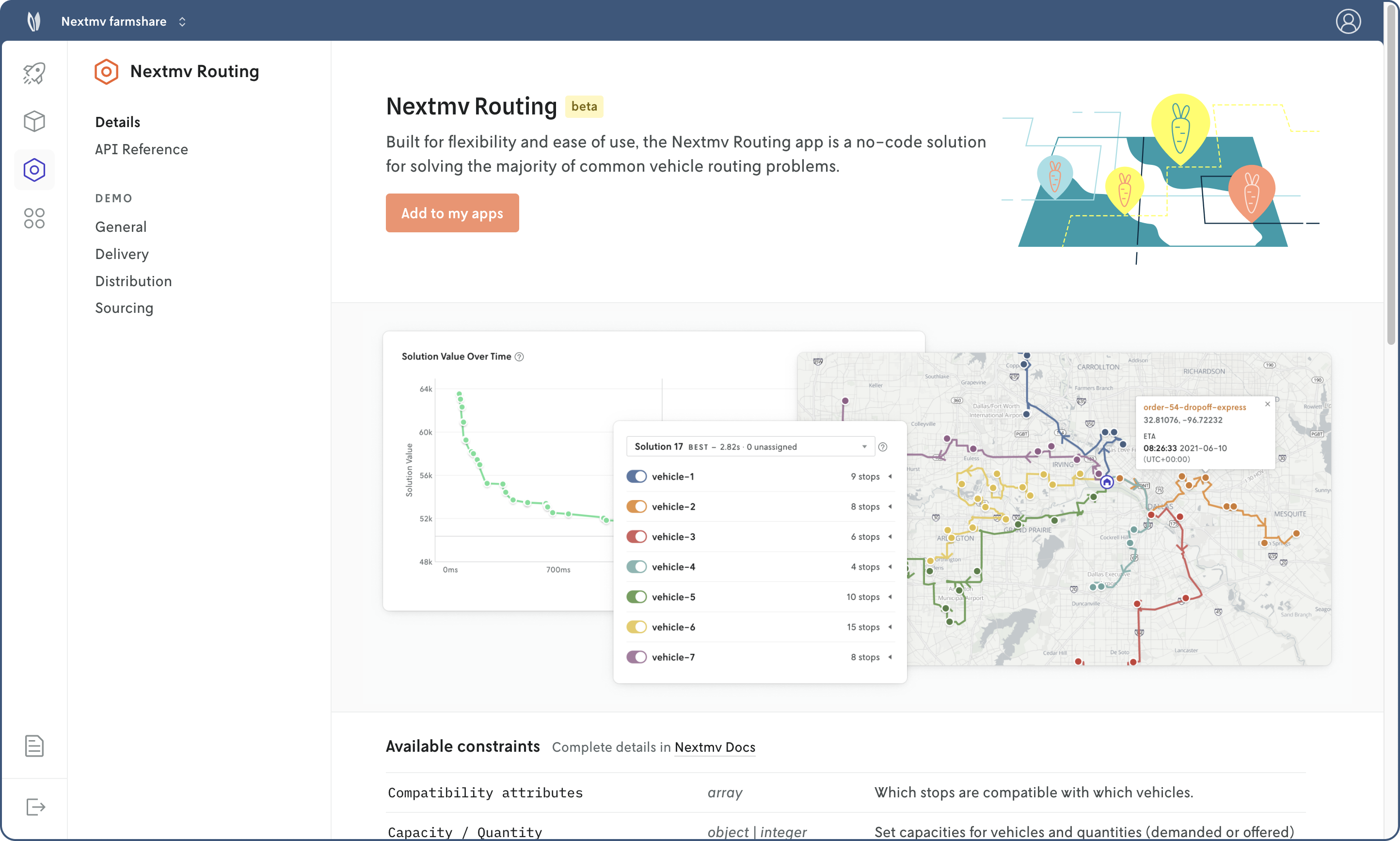1400x841 pixels.
Task: Click the Nextmv logo in the top bar
Action: 34,21
